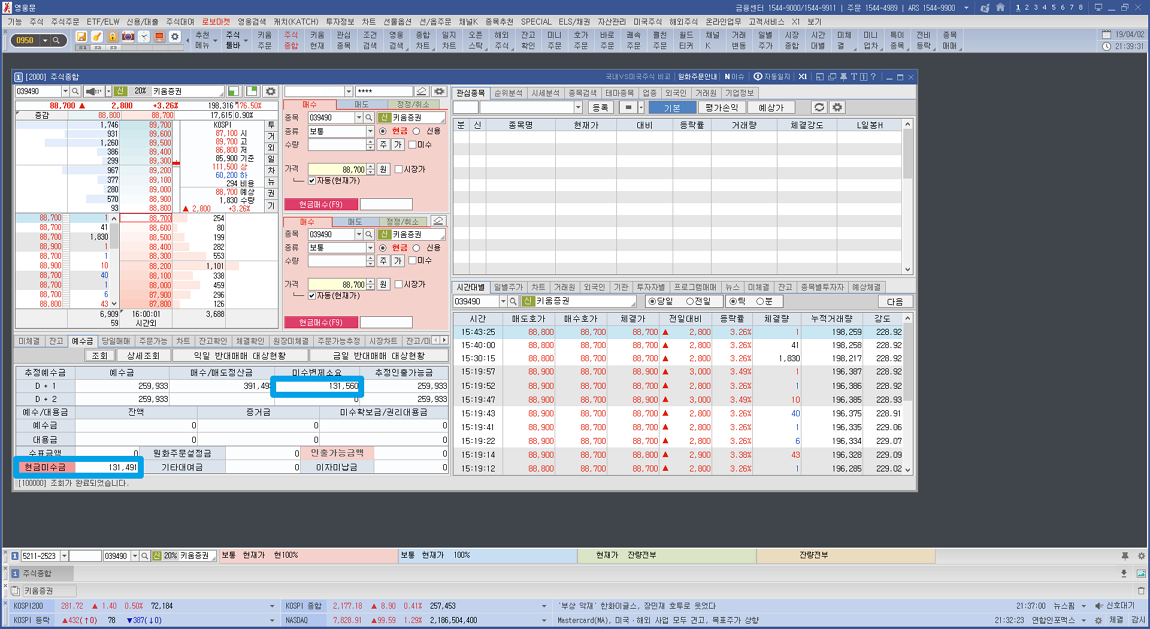Click 익일 반대매매 대상현황 button
This screenshot has height=629, width=1150.
click(239, 356)
